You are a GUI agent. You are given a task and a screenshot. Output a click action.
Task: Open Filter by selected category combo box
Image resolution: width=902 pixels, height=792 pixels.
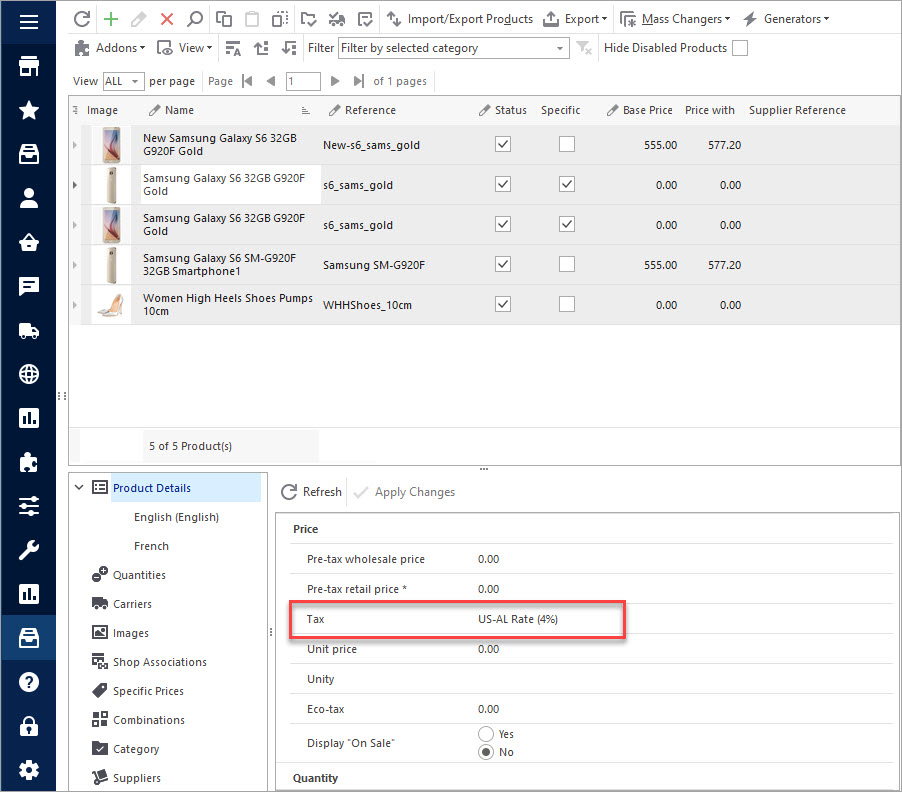[x=454, y=48]
